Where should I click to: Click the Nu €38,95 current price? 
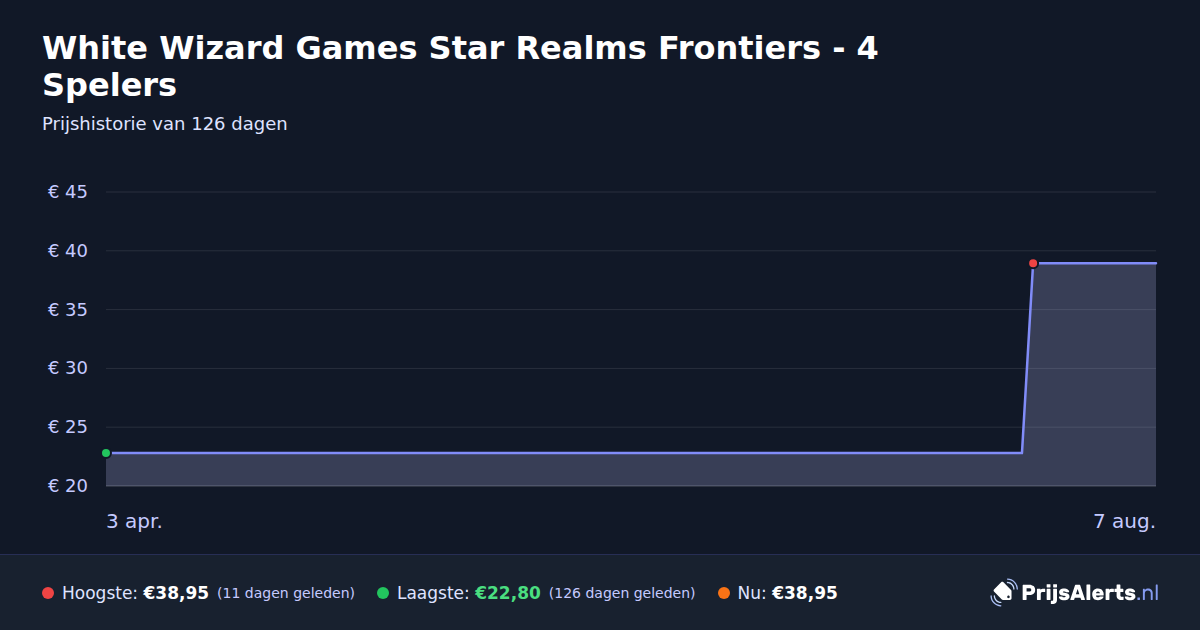[804, 593]
